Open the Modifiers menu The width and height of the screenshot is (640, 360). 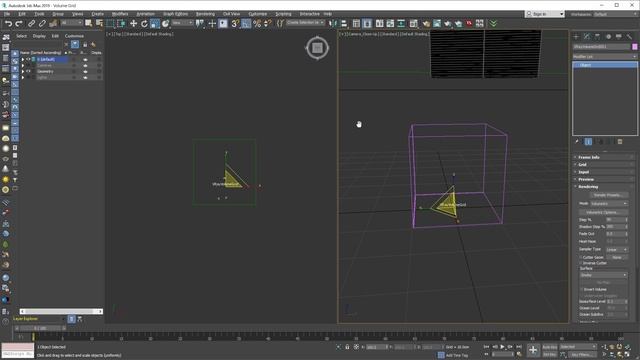point(120,14)
